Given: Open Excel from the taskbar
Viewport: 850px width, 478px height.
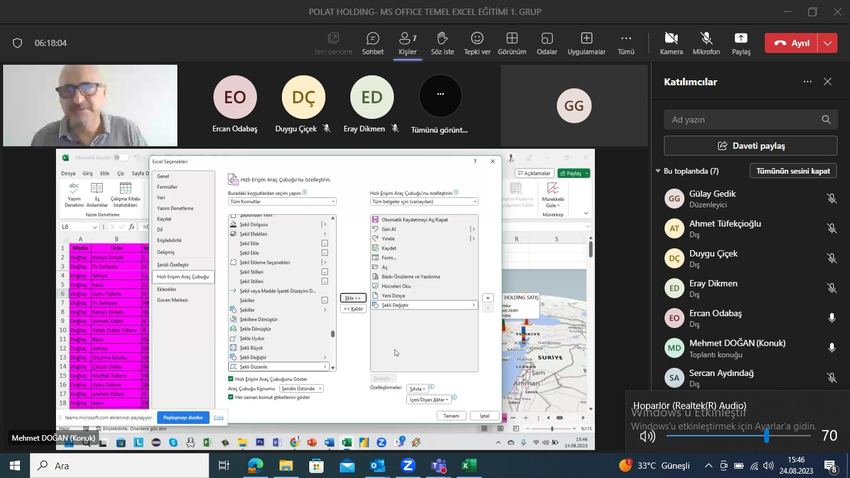Looking at the screenshot, I should [x=469, y=465].
